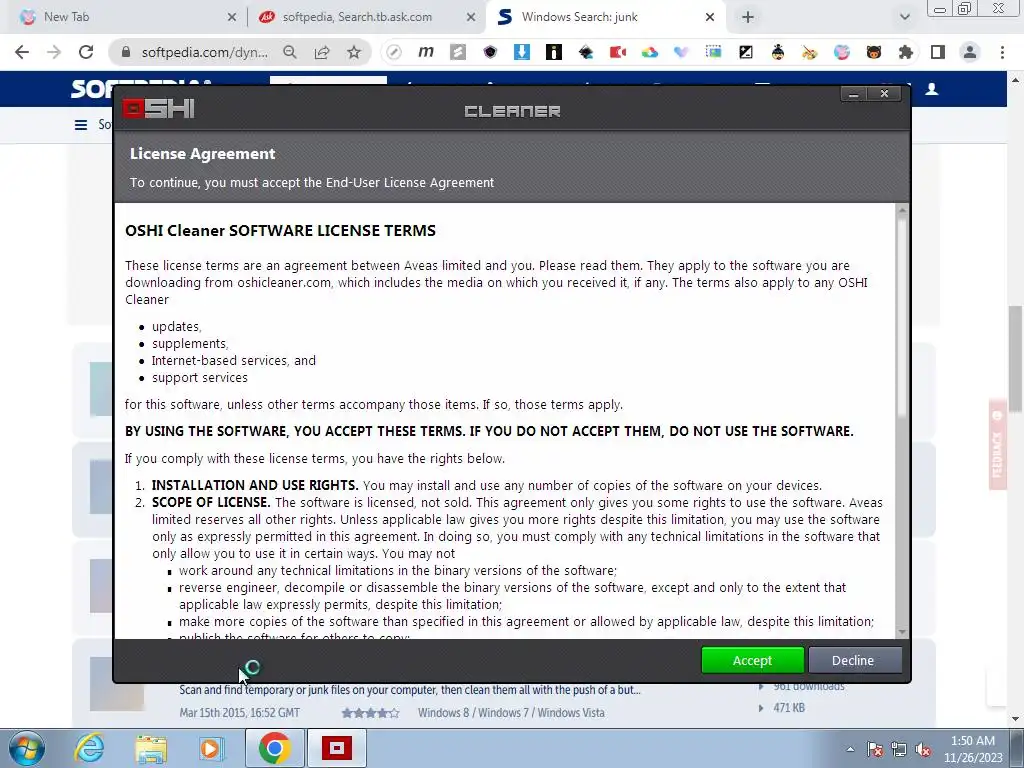Click the muted volume tray icon

[923, 749]
